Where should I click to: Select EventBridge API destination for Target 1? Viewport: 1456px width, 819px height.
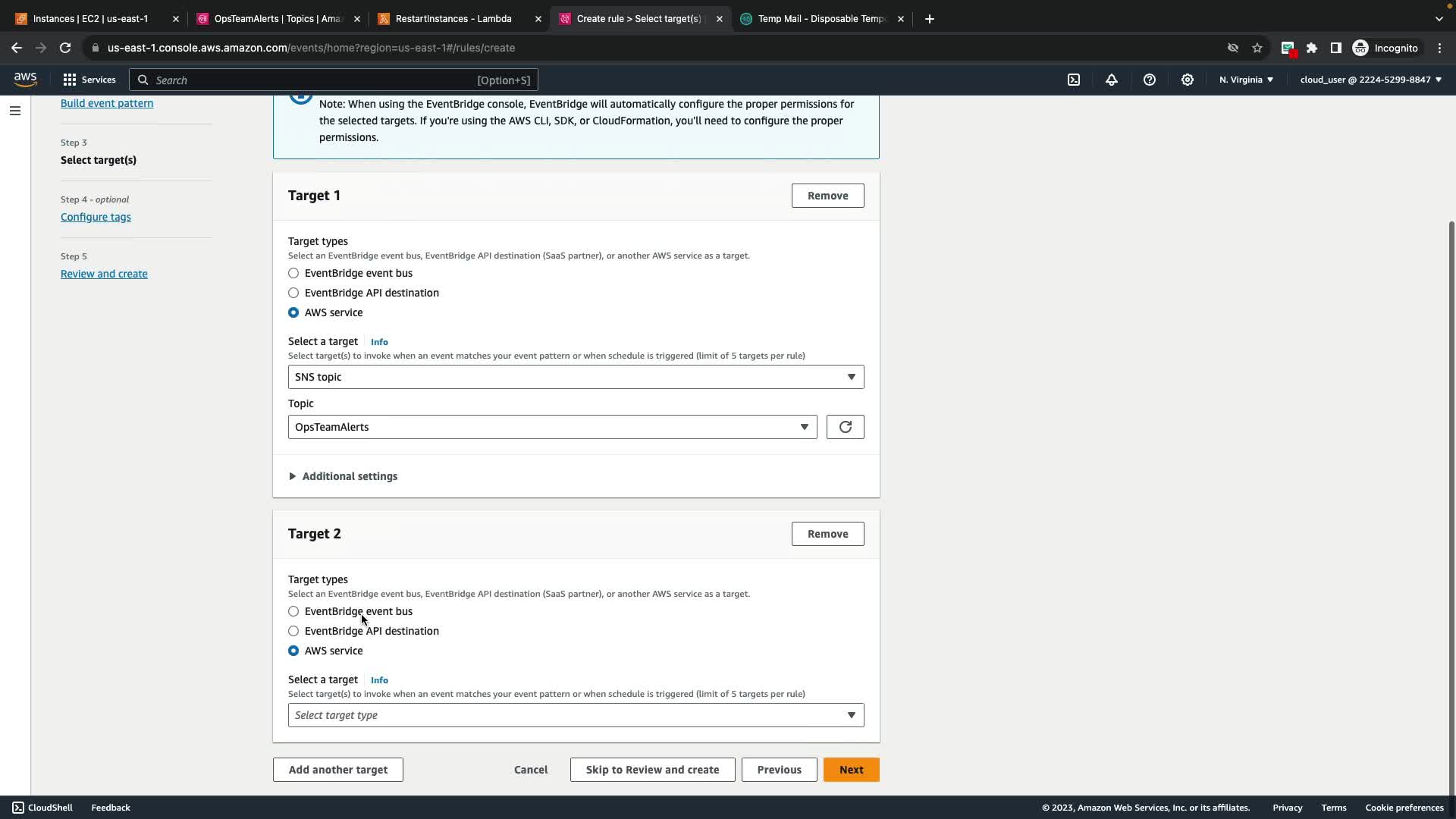[293, 293]
